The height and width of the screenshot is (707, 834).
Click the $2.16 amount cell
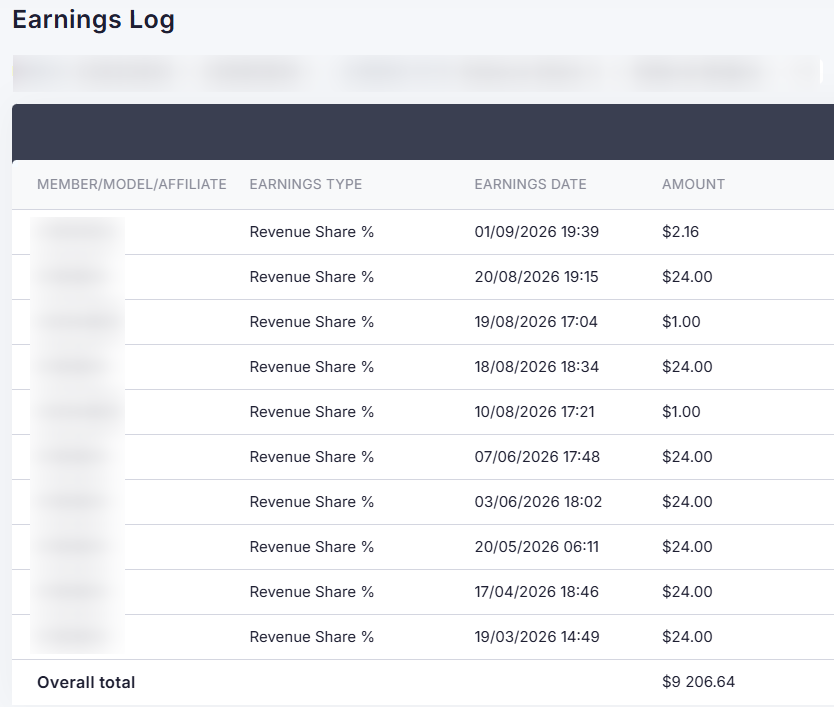[x=680, y=232]
